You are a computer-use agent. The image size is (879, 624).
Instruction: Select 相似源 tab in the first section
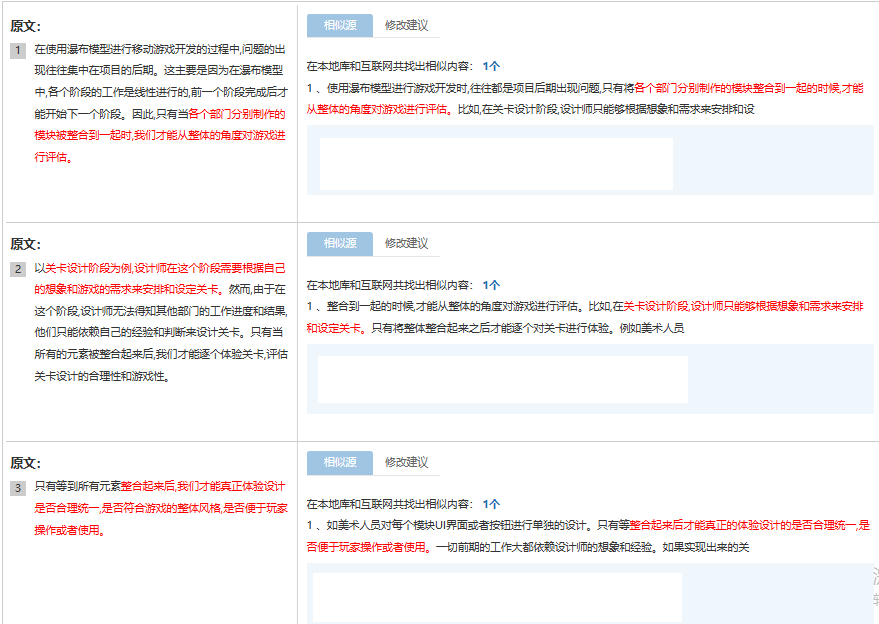pyautogui.click(x=339, y=25)
